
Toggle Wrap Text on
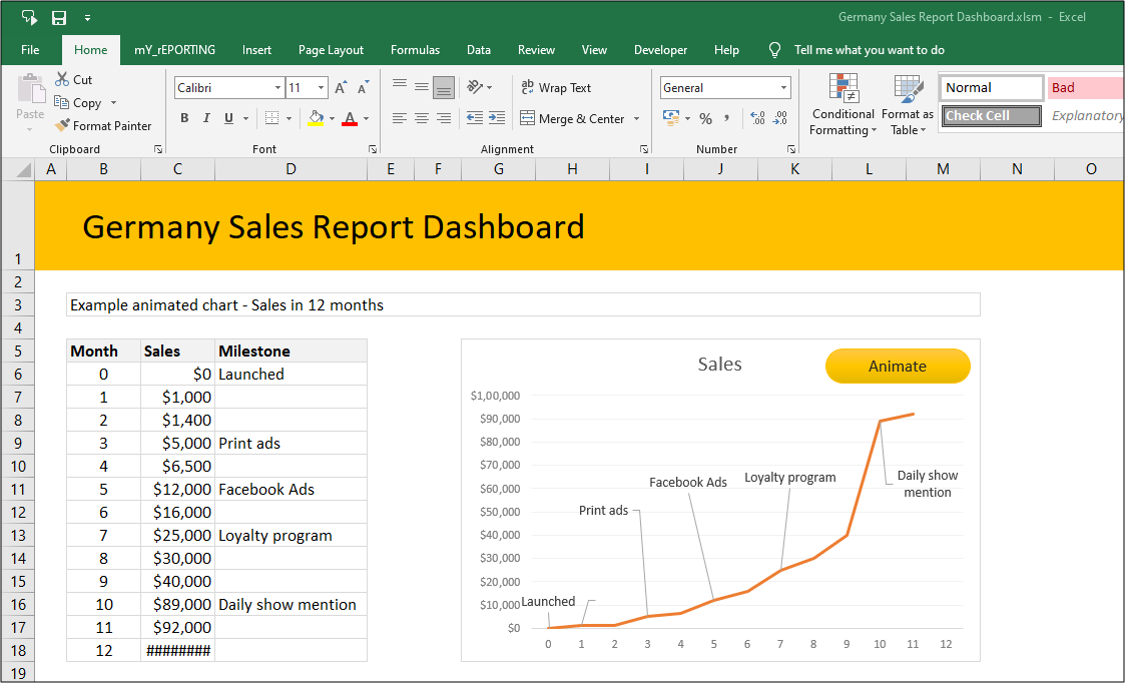[x=556, y=88]
